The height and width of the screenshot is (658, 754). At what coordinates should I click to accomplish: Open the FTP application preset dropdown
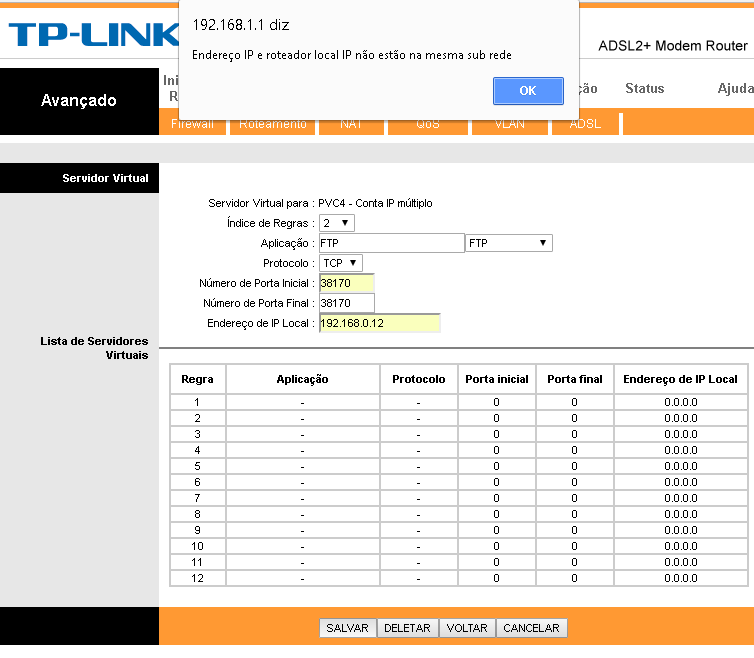pos(509,243)
